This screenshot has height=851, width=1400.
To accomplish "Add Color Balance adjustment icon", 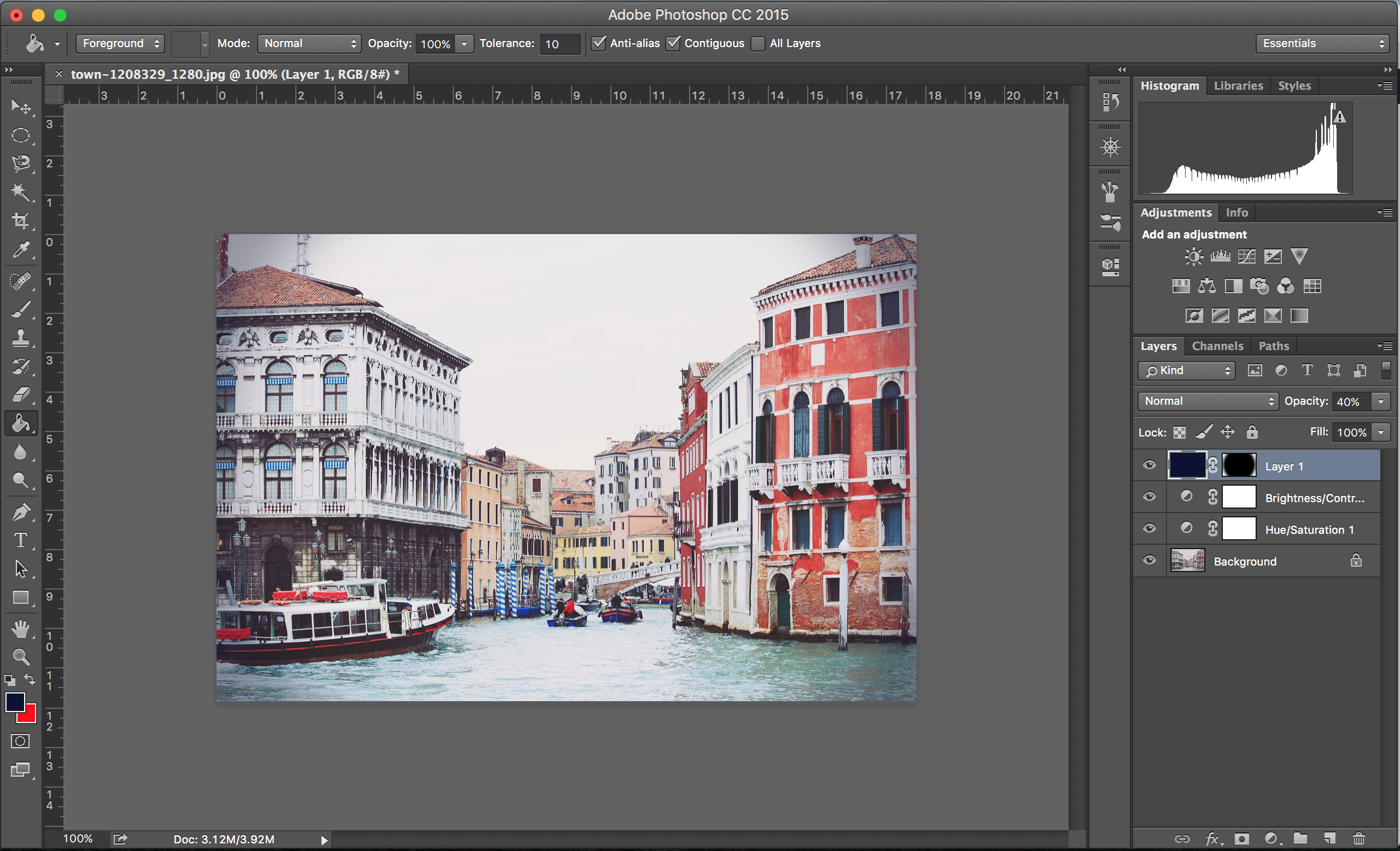I will click(1207, 287).
